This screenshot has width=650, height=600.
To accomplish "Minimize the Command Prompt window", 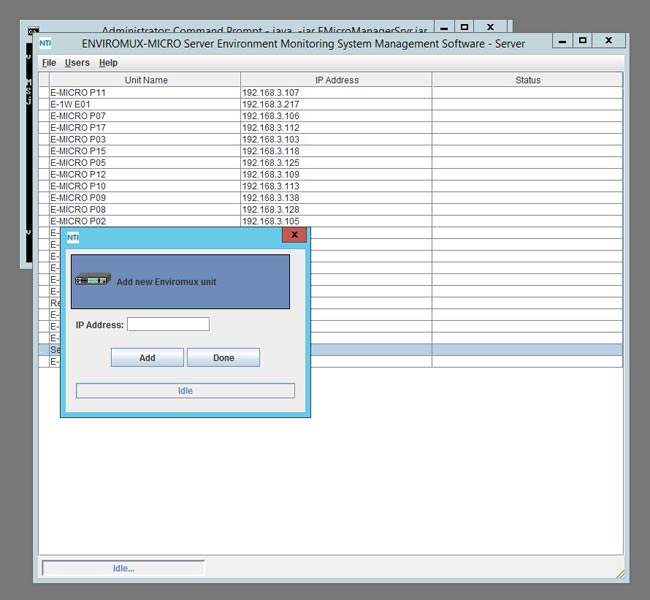I will 444,28.
